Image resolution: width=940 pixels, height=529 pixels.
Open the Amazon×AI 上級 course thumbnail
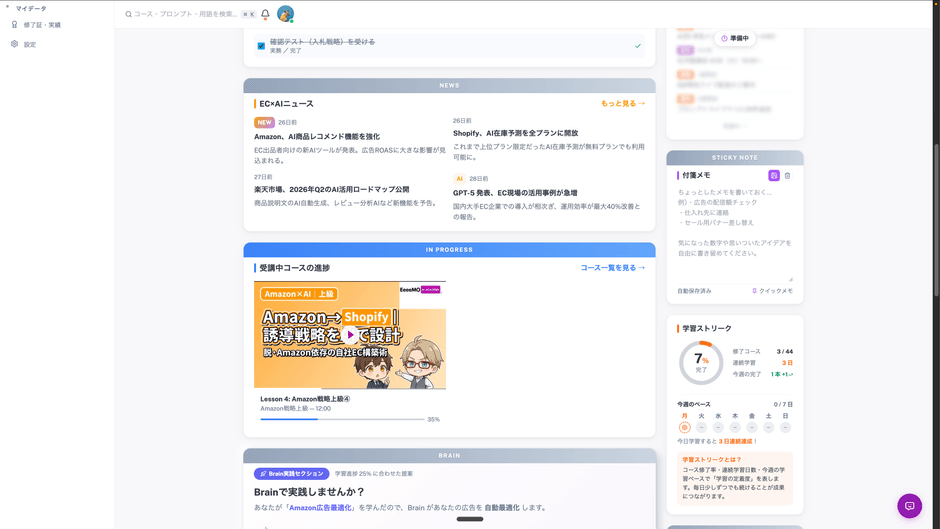pyautogui.click(x=350, y=335)
